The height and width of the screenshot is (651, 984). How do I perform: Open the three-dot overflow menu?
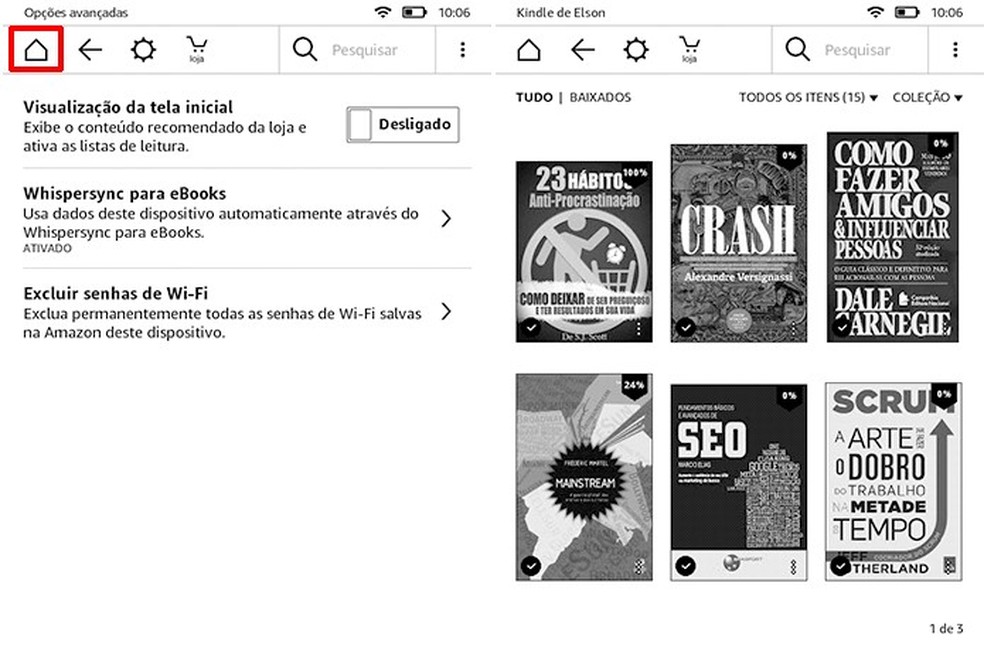463,49
